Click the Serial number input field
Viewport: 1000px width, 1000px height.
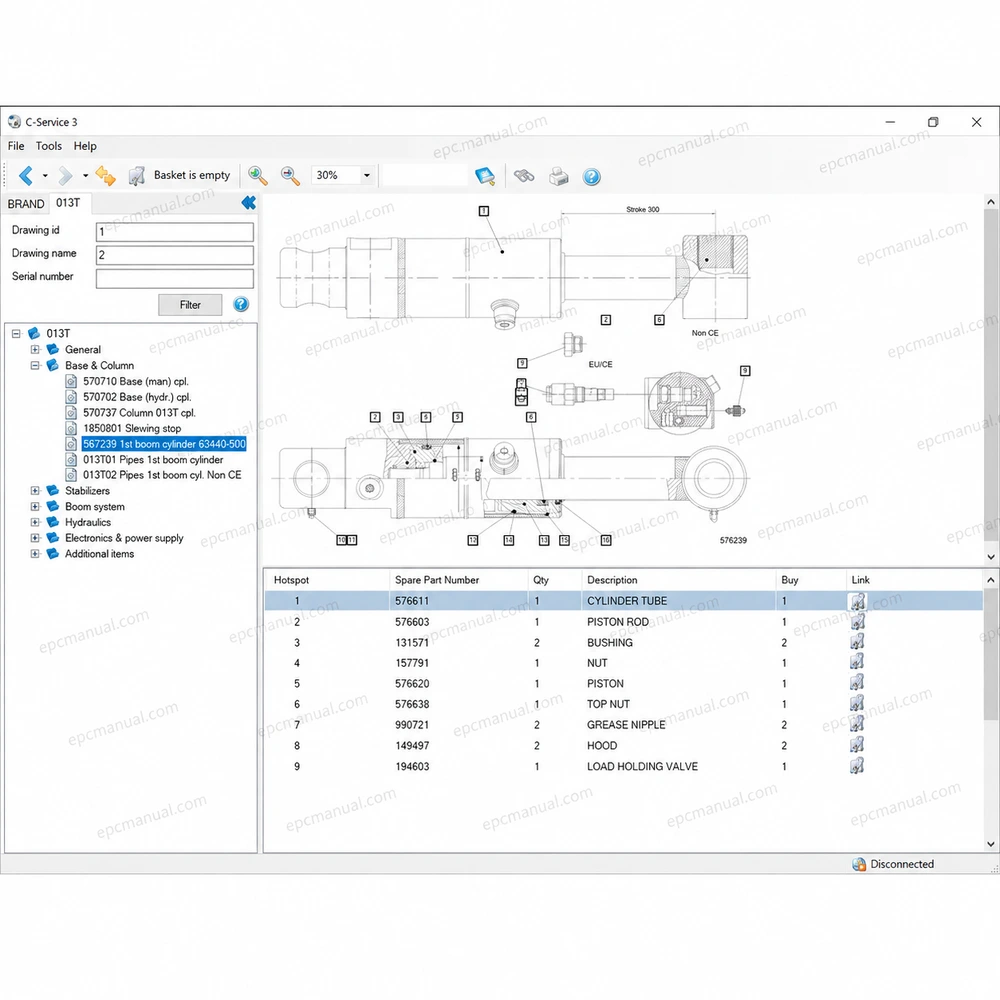175,279
